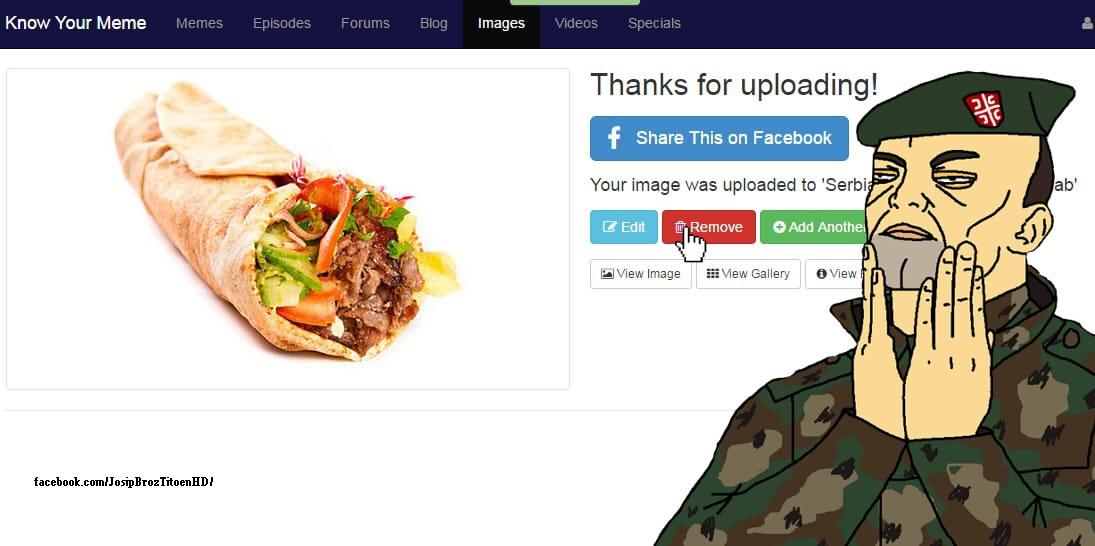The image size is (1095, 546).
Task: Open the user account icon in navbar
Action: 1087,23
